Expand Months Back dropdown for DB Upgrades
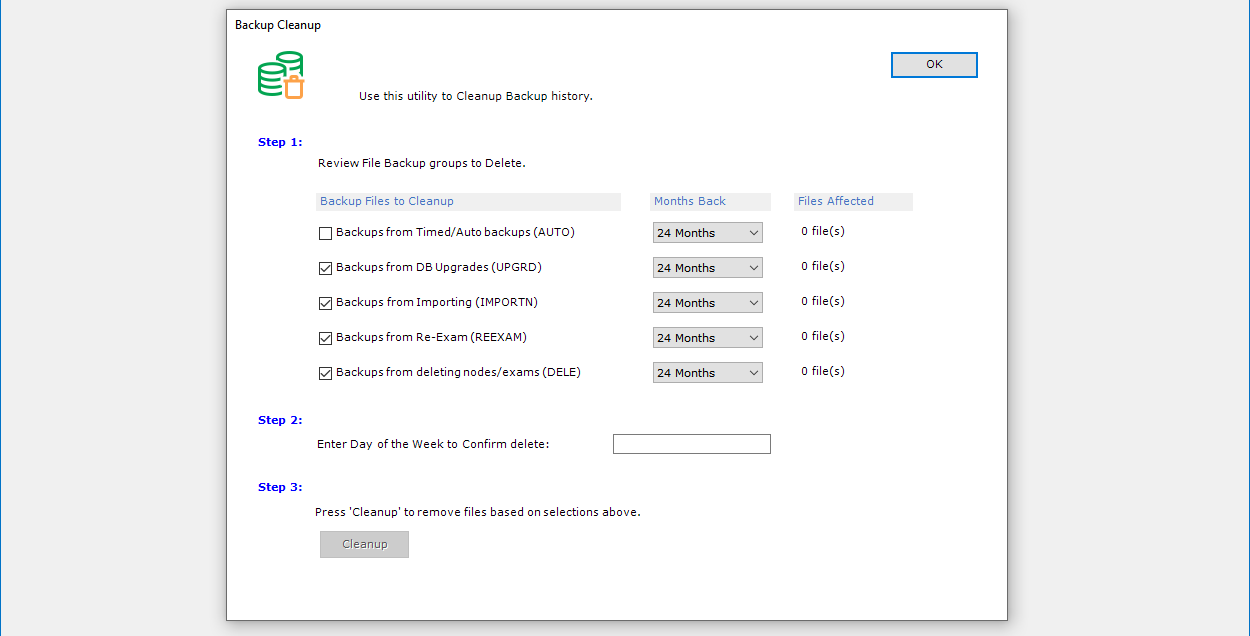Screen dimensions: 1250x636 click(707, 268)
